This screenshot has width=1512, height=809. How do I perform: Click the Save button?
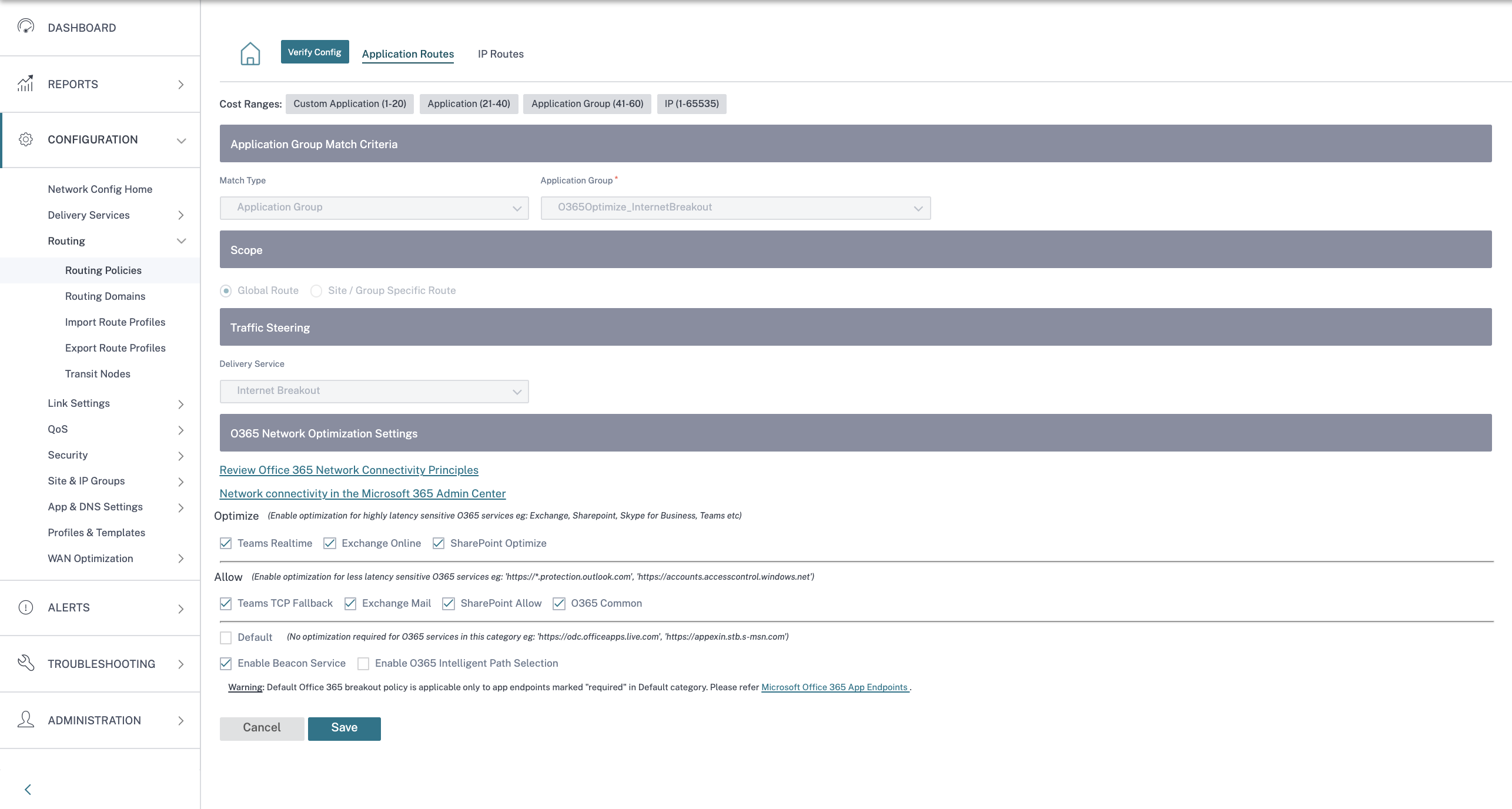tap(344, 728)
